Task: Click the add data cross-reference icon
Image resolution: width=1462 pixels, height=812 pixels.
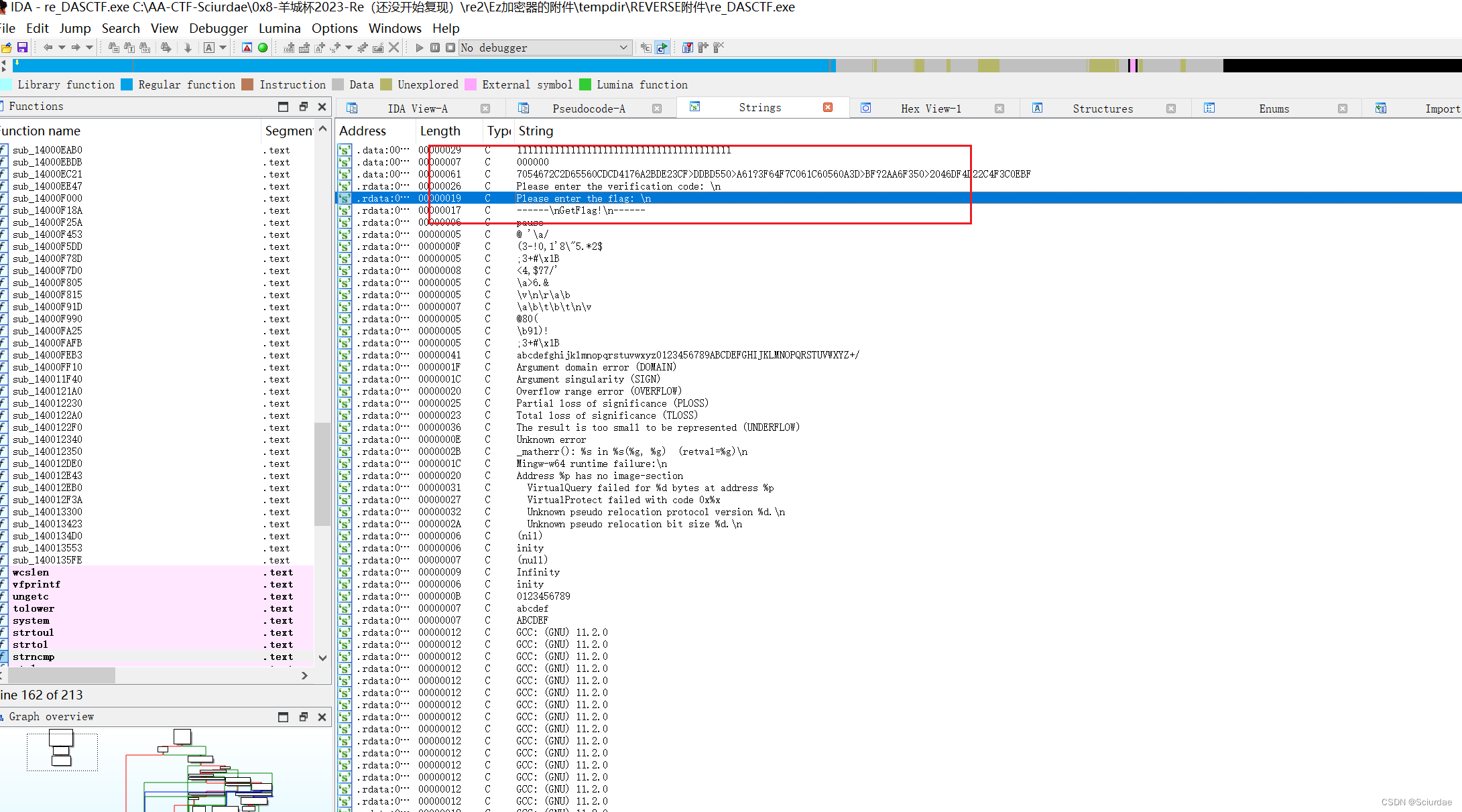Action: (x=304, y=48)
